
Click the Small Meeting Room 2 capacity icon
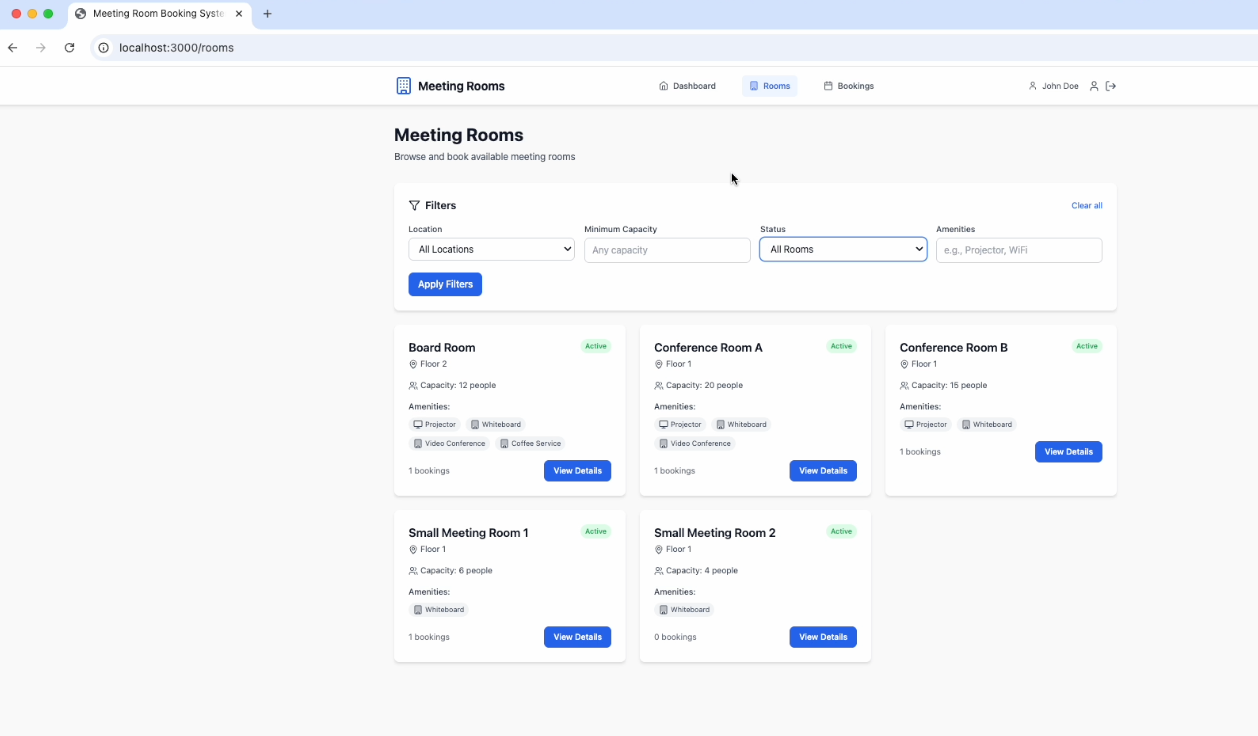[659, 570]
